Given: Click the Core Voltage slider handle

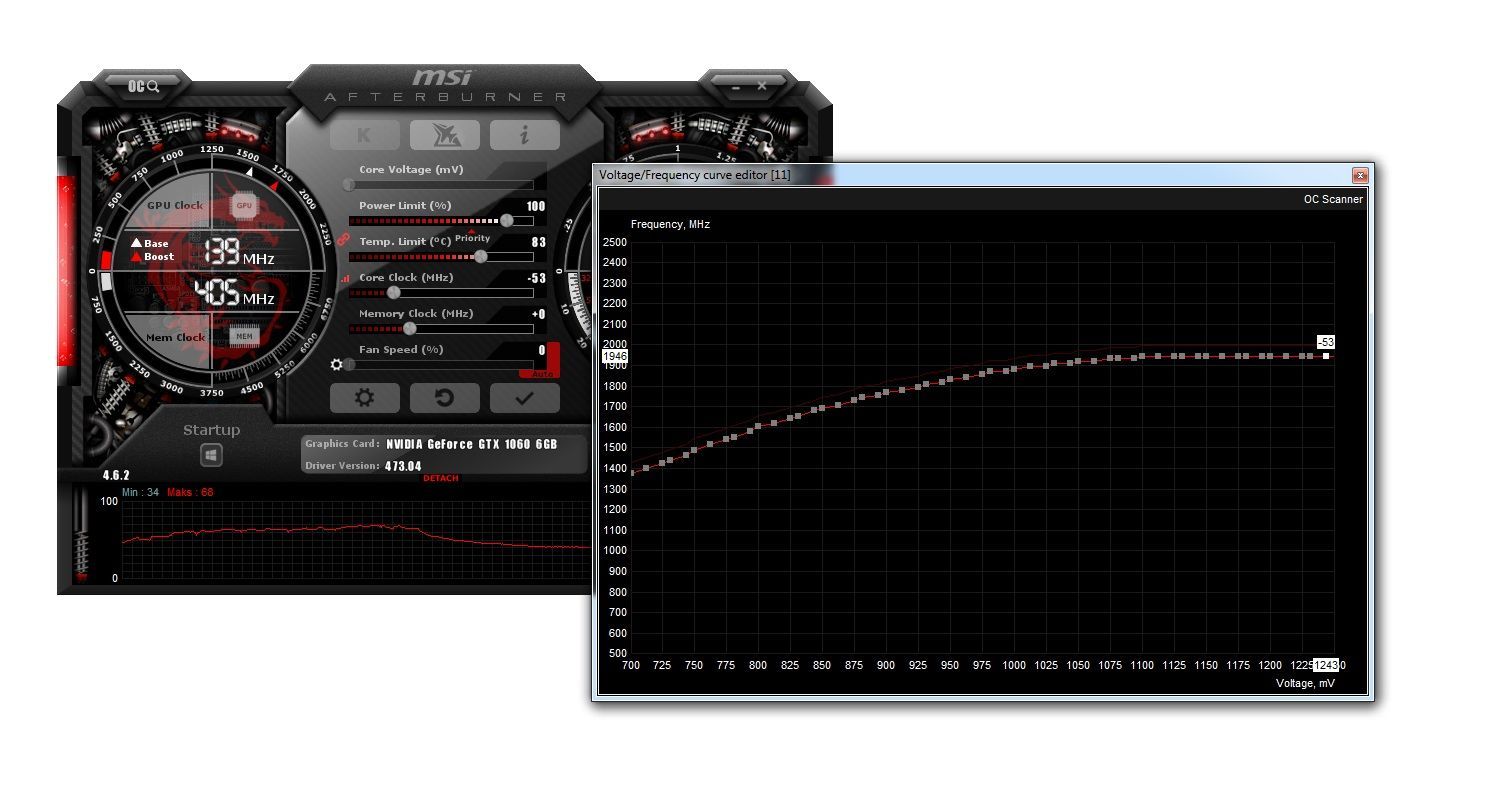Looking at the screenshot, I should [x=349, y=184].
